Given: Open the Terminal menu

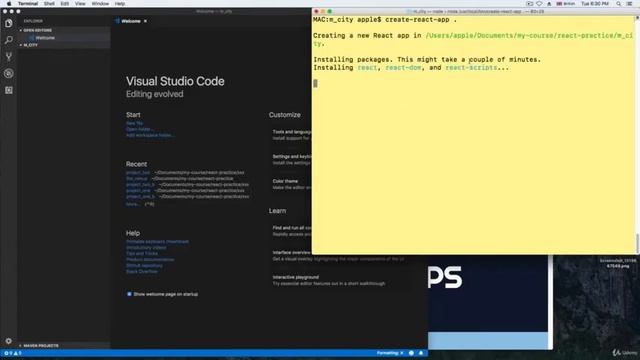Looking at the screenshot, I should click(28, 4).
